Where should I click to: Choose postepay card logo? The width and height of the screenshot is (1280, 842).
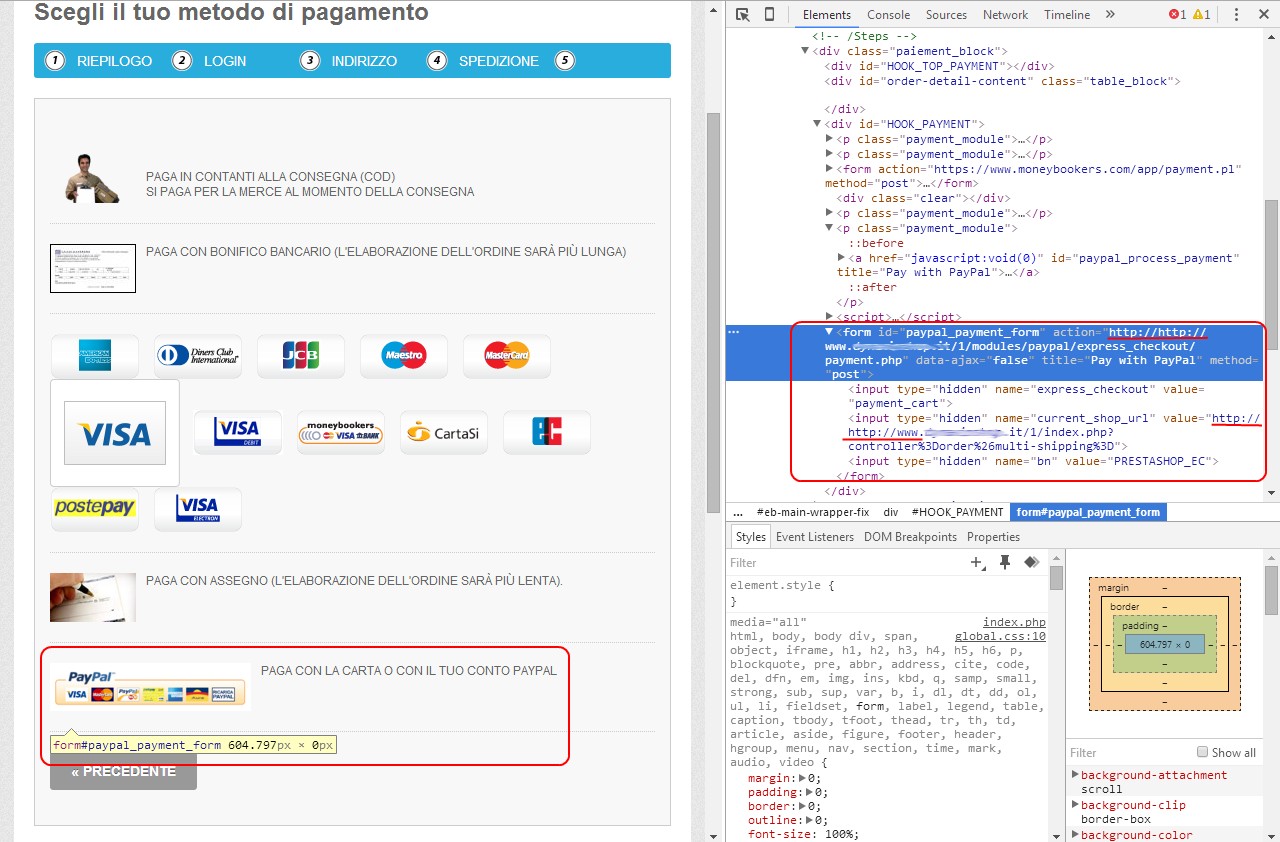pos(95,508)
